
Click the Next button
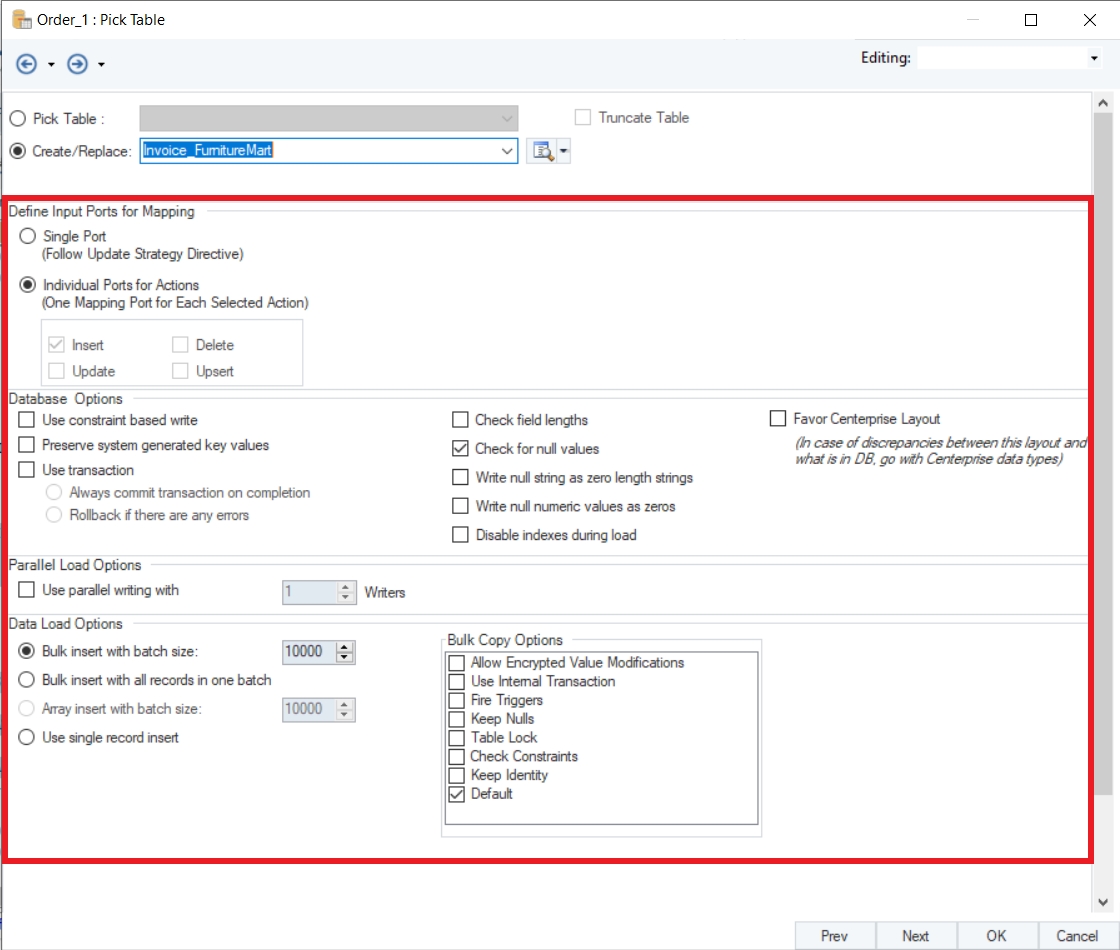point(915,936)
